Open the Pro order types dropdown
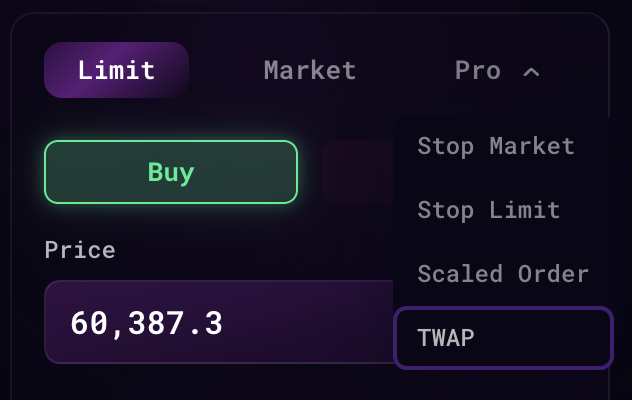The height and width of the screenshot is (400, 632). click(x=496, y=70)
